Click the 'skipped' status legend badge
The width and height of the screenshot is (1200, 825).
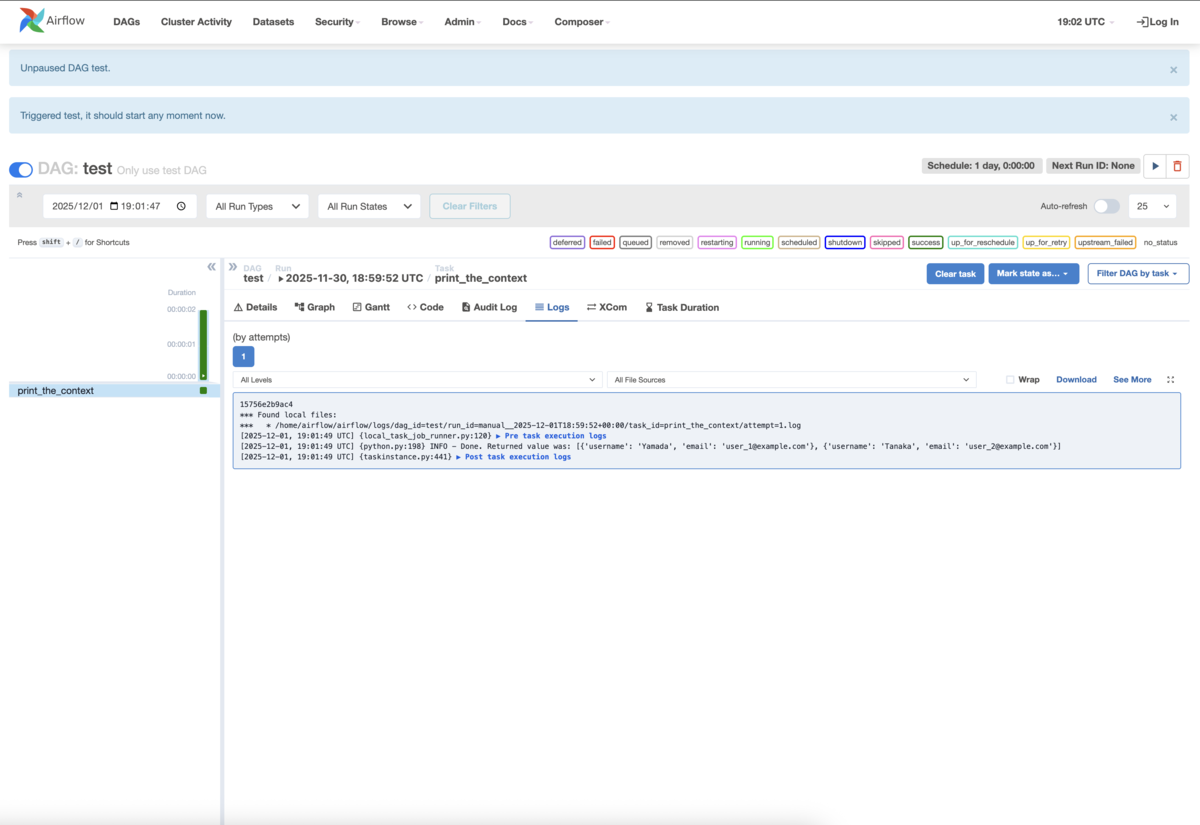(x=887, y=242)
